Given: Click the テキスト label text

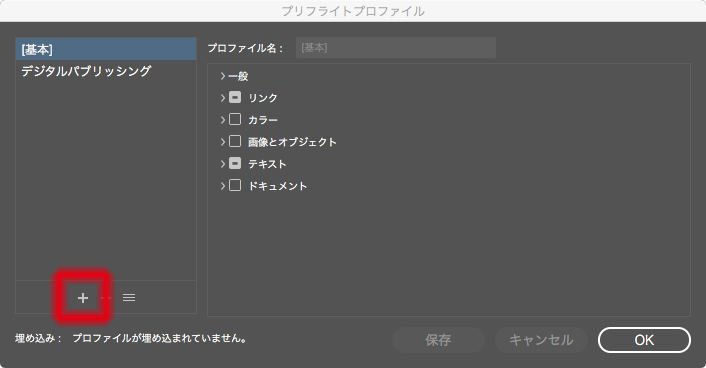Looking at the screenshot, I should tap(267, 164).
